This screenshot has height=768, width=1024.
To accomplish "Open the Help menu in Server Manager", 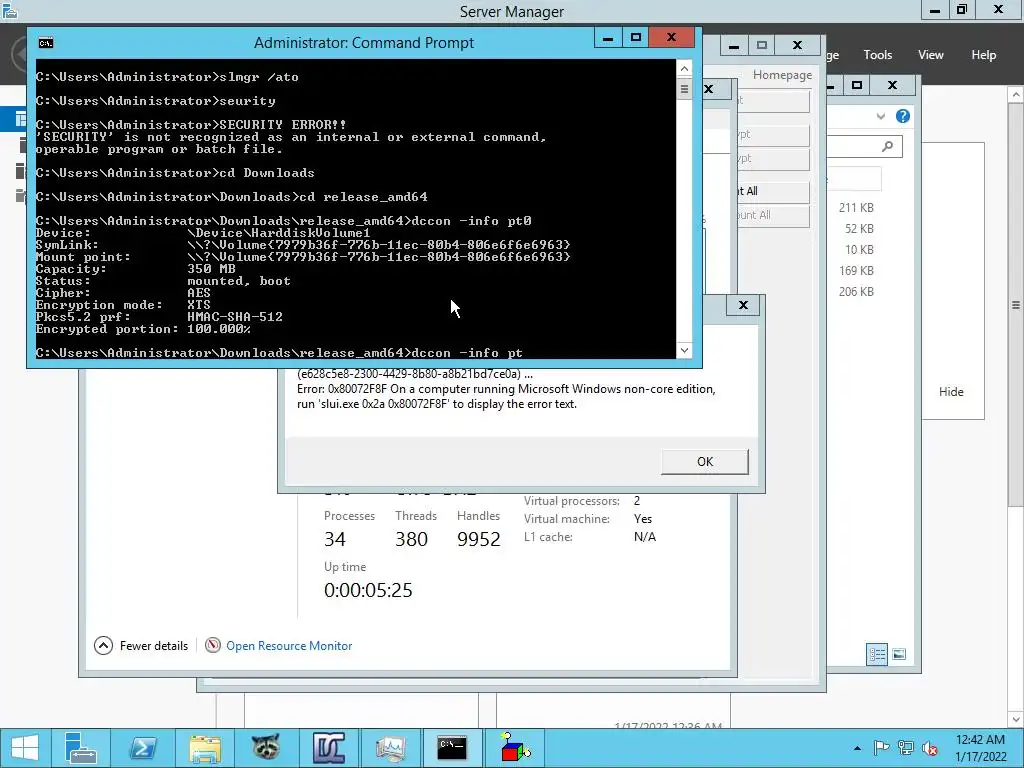I will click(984, 55).
